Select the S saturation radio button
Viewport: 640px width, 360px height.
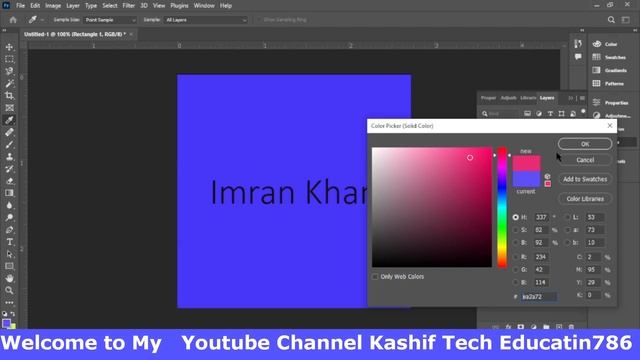coord(516,230)
